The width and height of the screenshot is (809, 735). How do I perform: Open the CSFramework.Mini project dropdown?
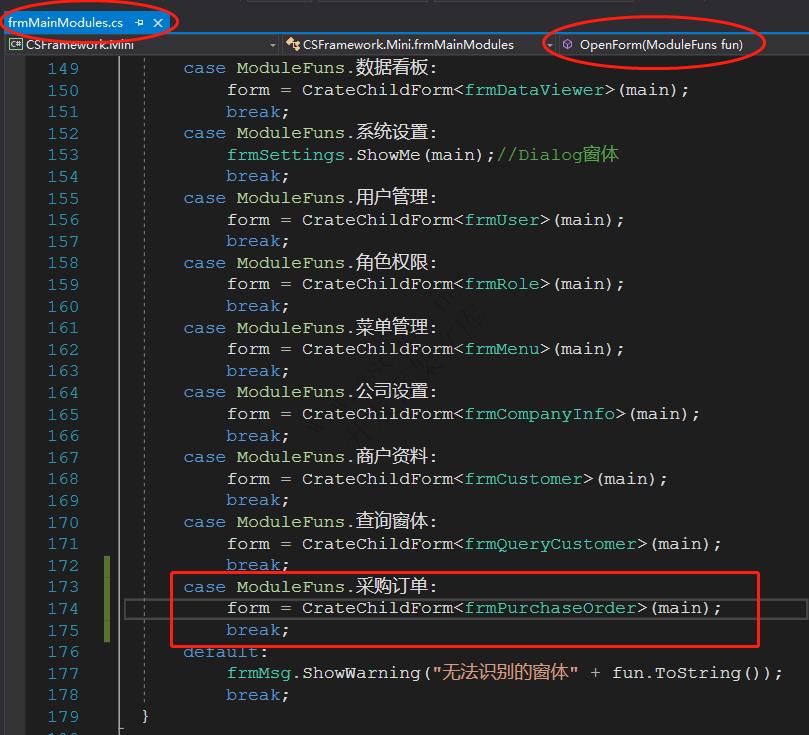272,44
